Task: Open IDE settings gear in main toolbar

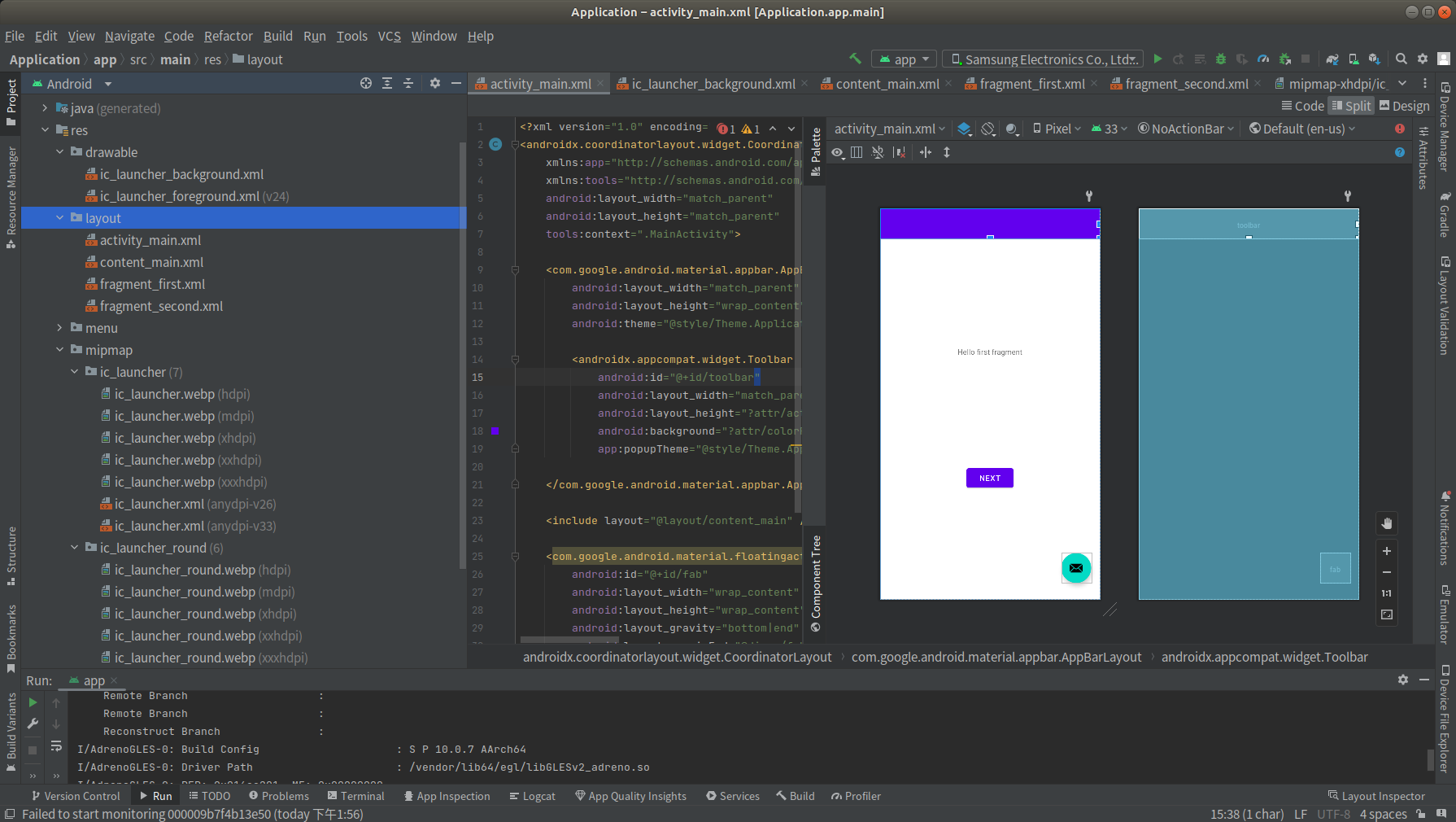Action: click(1423, 59)
